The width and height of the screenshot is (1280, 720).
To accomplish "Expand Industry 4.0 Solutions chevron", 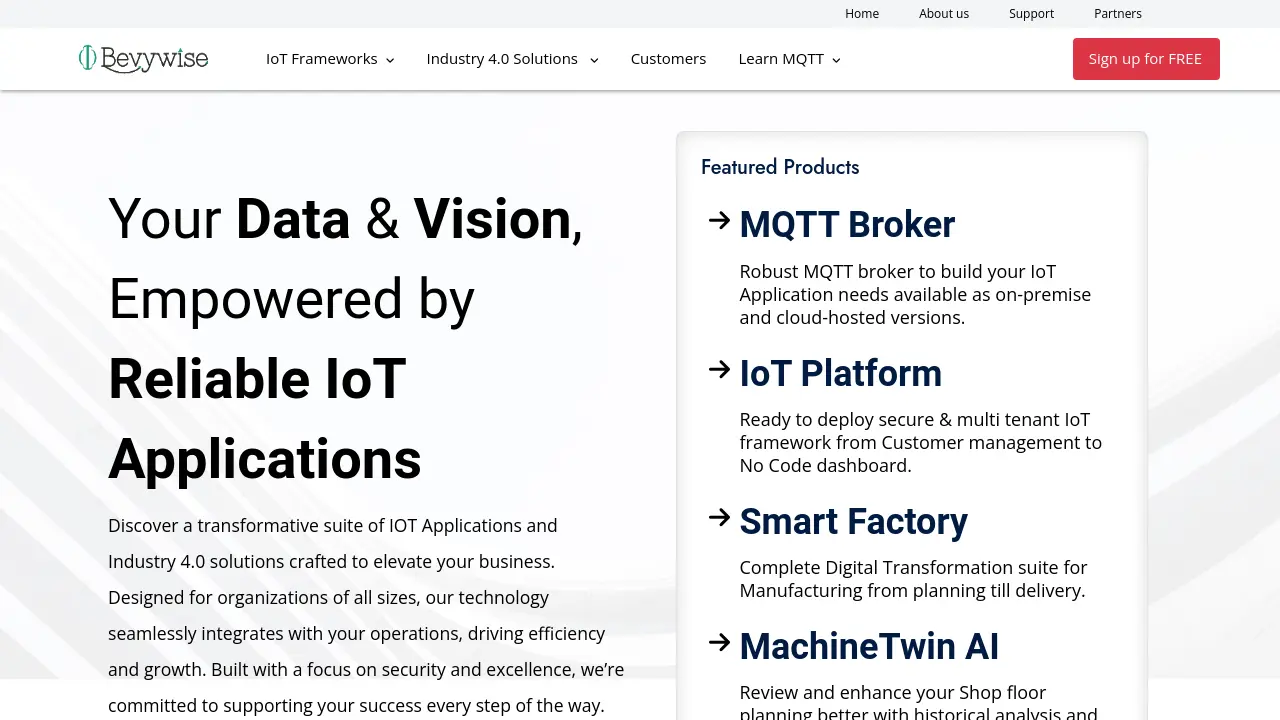I will pos(594,60).
